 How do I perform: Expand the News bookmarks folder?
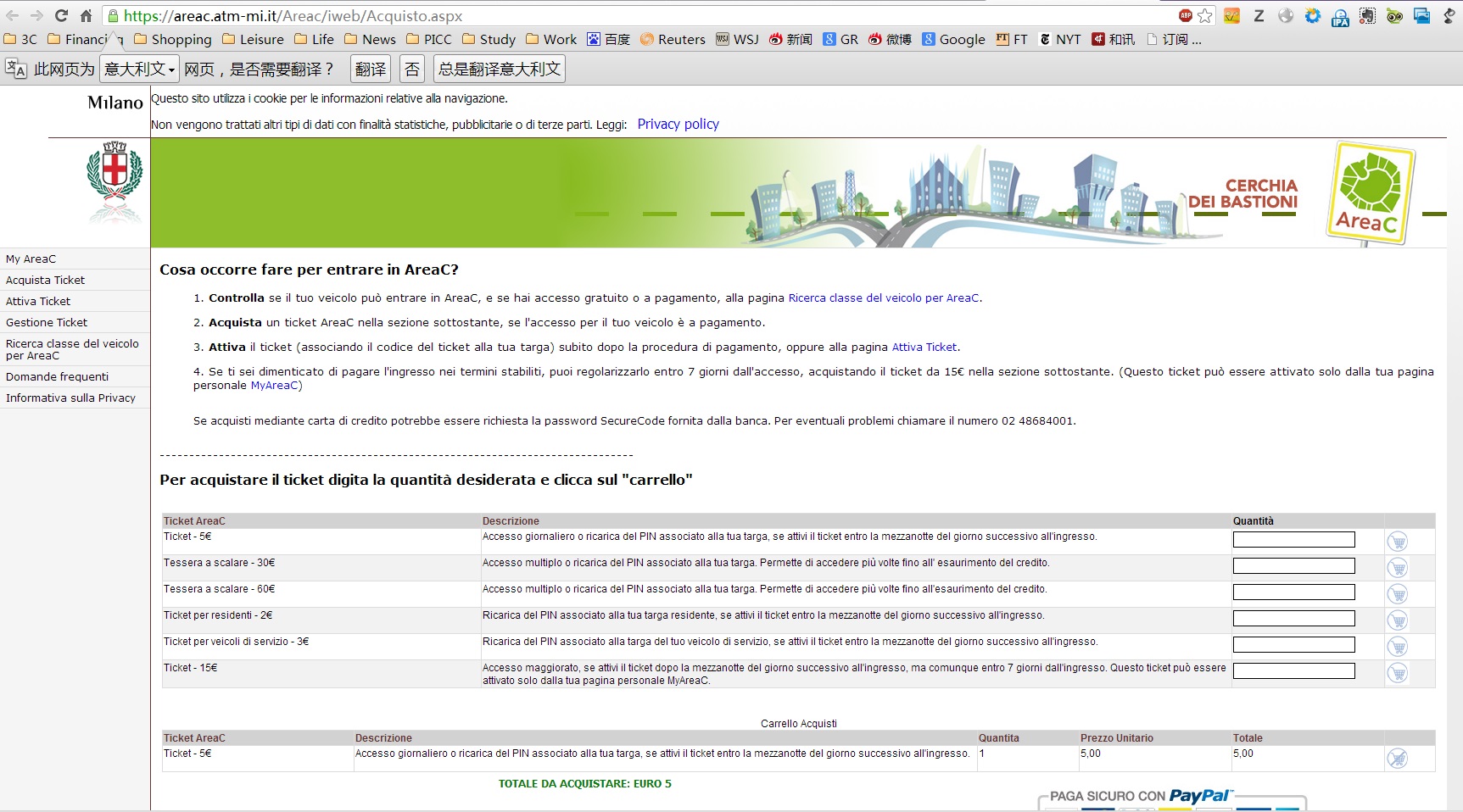(370, 39)
